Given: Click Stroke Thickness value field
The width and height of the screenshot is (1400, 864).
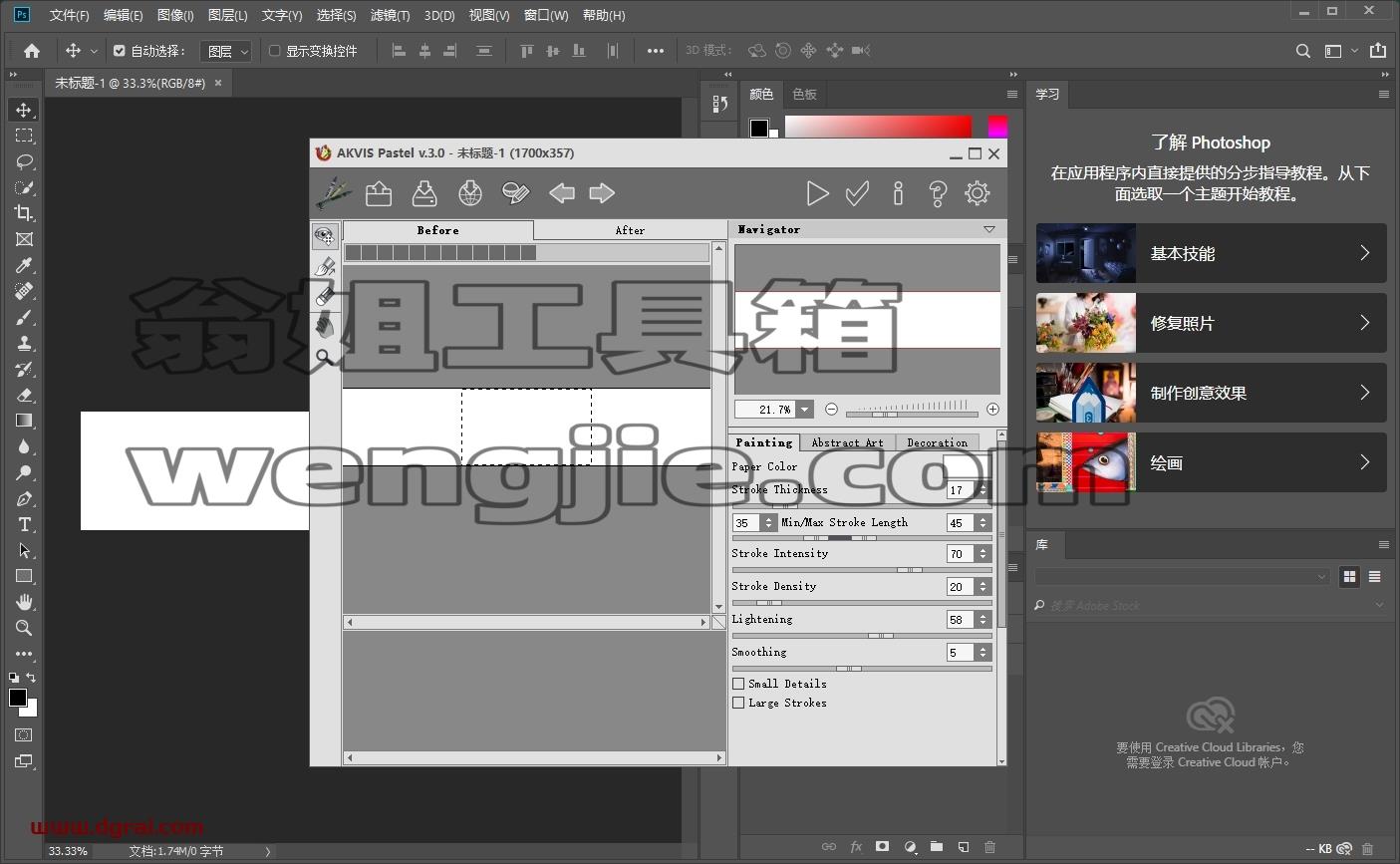Looking at the screenshot, I should coord(960,490).
